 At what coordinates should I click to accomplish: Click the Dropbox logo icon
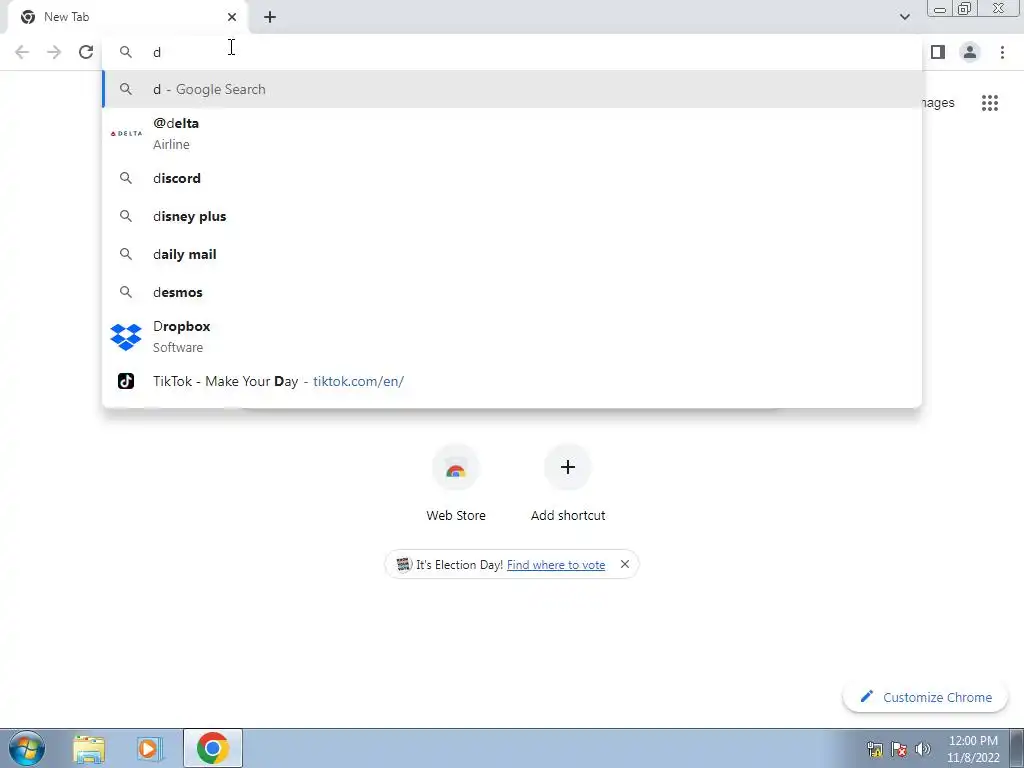126,337
